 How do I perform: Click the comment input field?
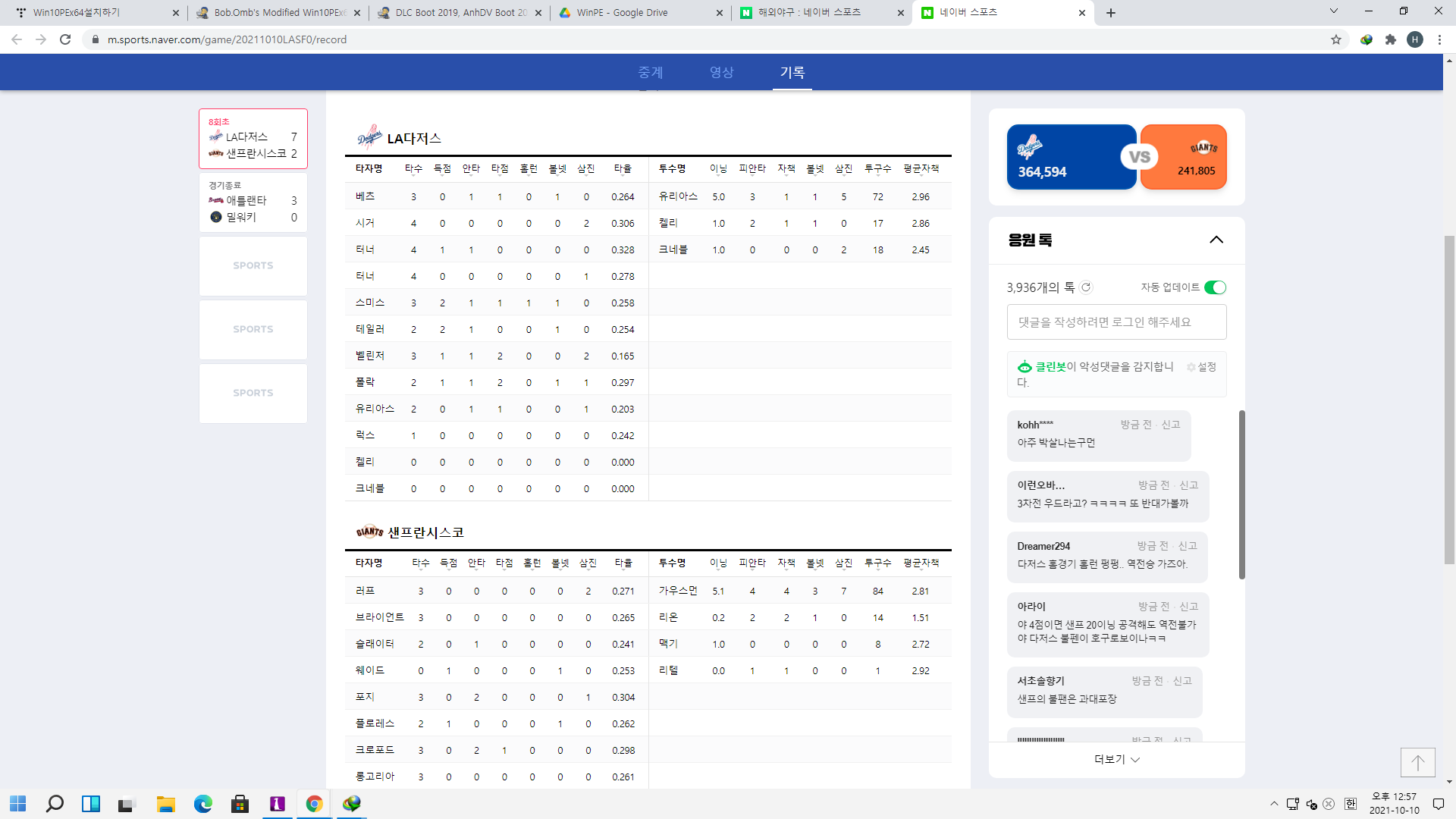tap(1116, 322)
